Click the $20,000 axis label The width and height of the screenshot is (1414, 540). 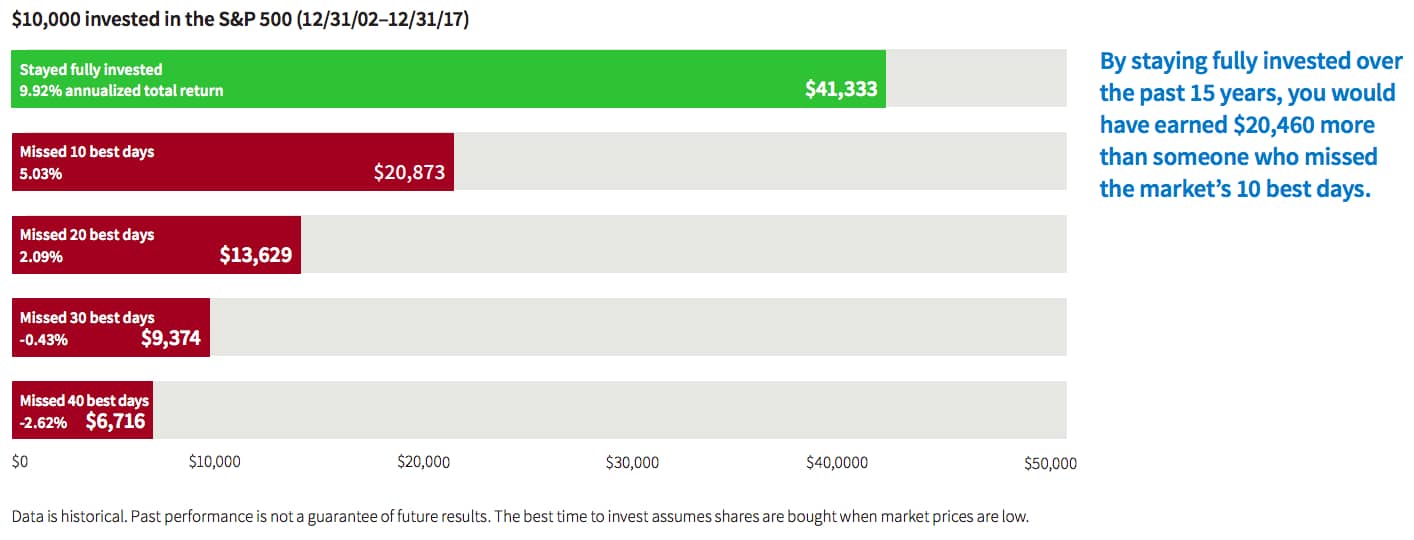click(423, 462)
